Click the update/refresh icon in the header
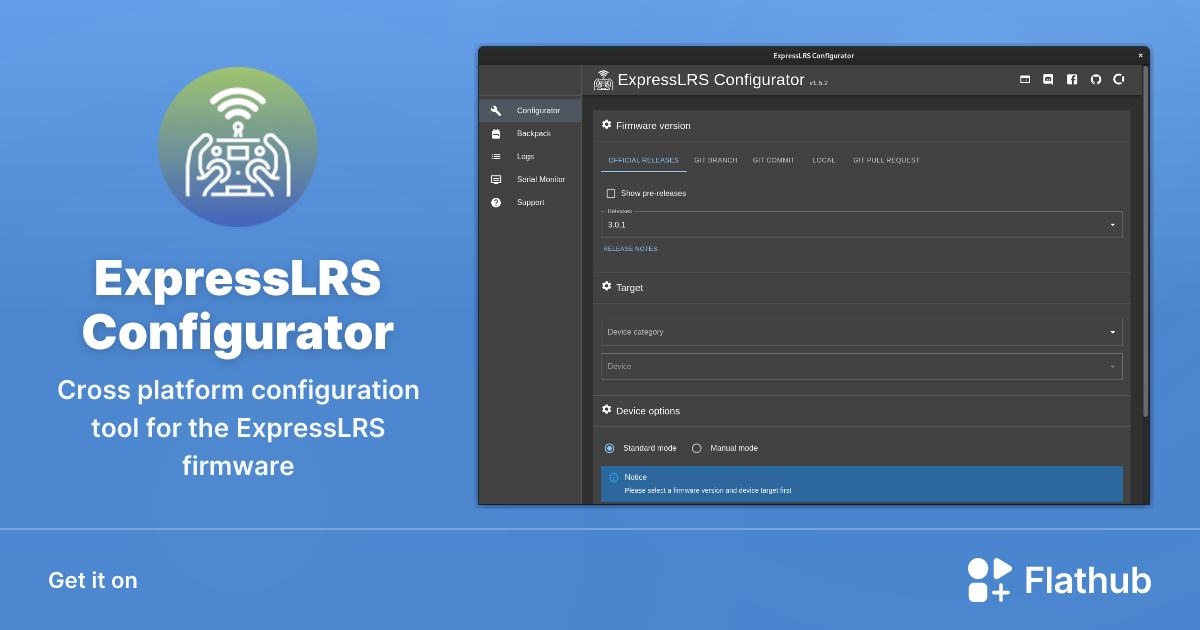 (1119, 79)
